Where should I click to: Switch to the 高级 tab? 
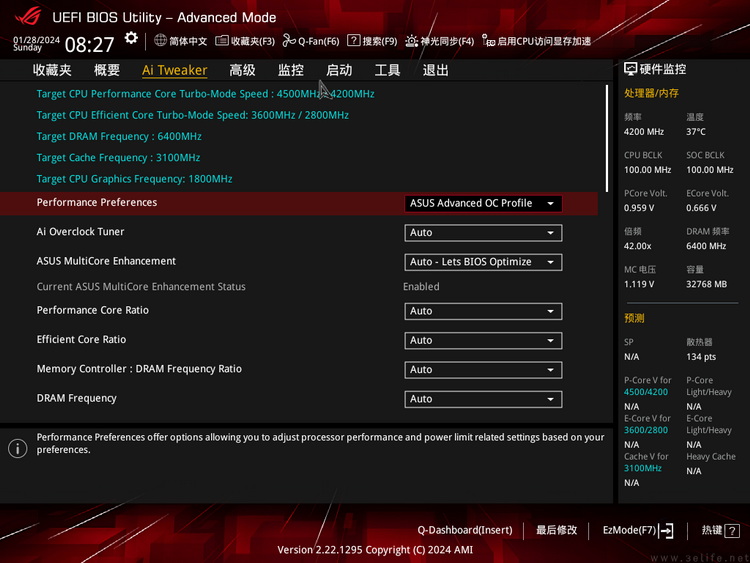coord(243,70)
